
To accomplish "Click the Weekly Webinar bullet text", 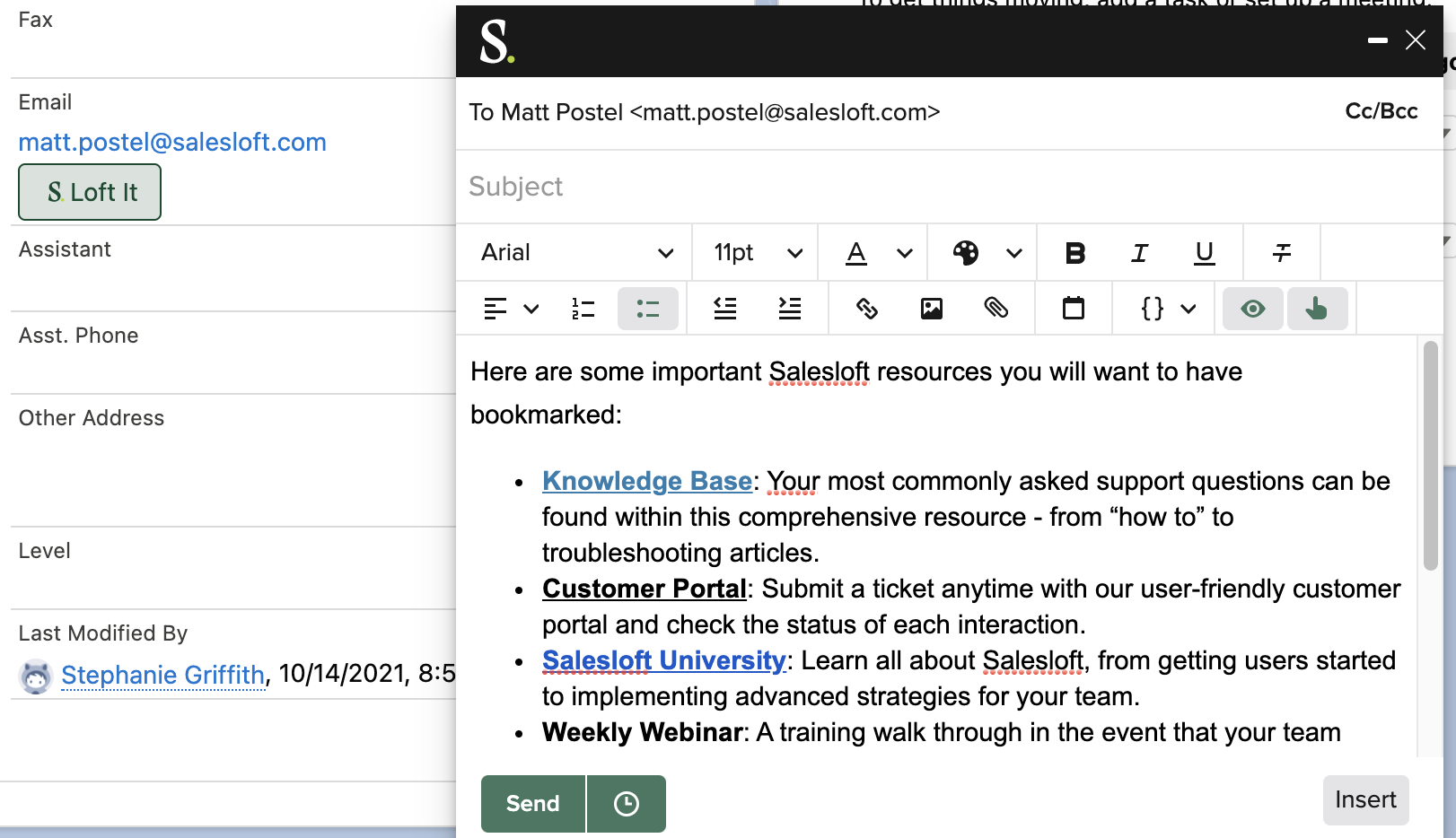I will (x=644, y=733).
